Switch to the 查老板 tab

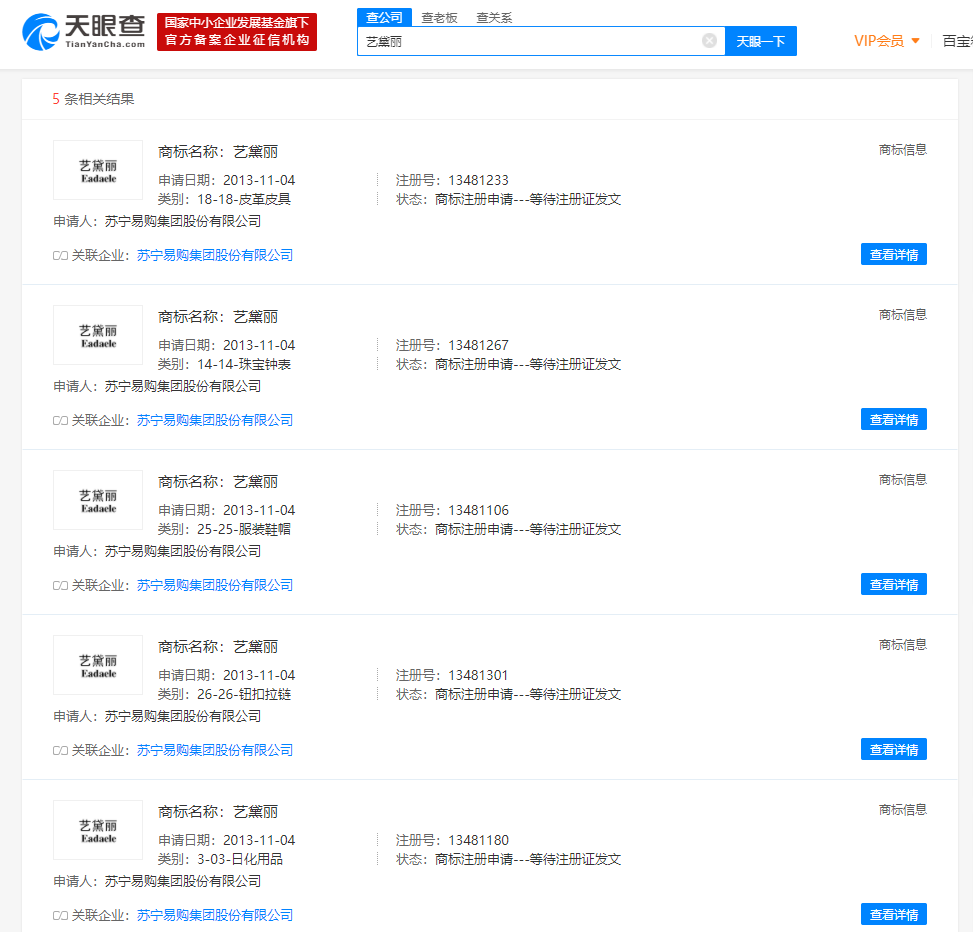(x=439, y=18)
